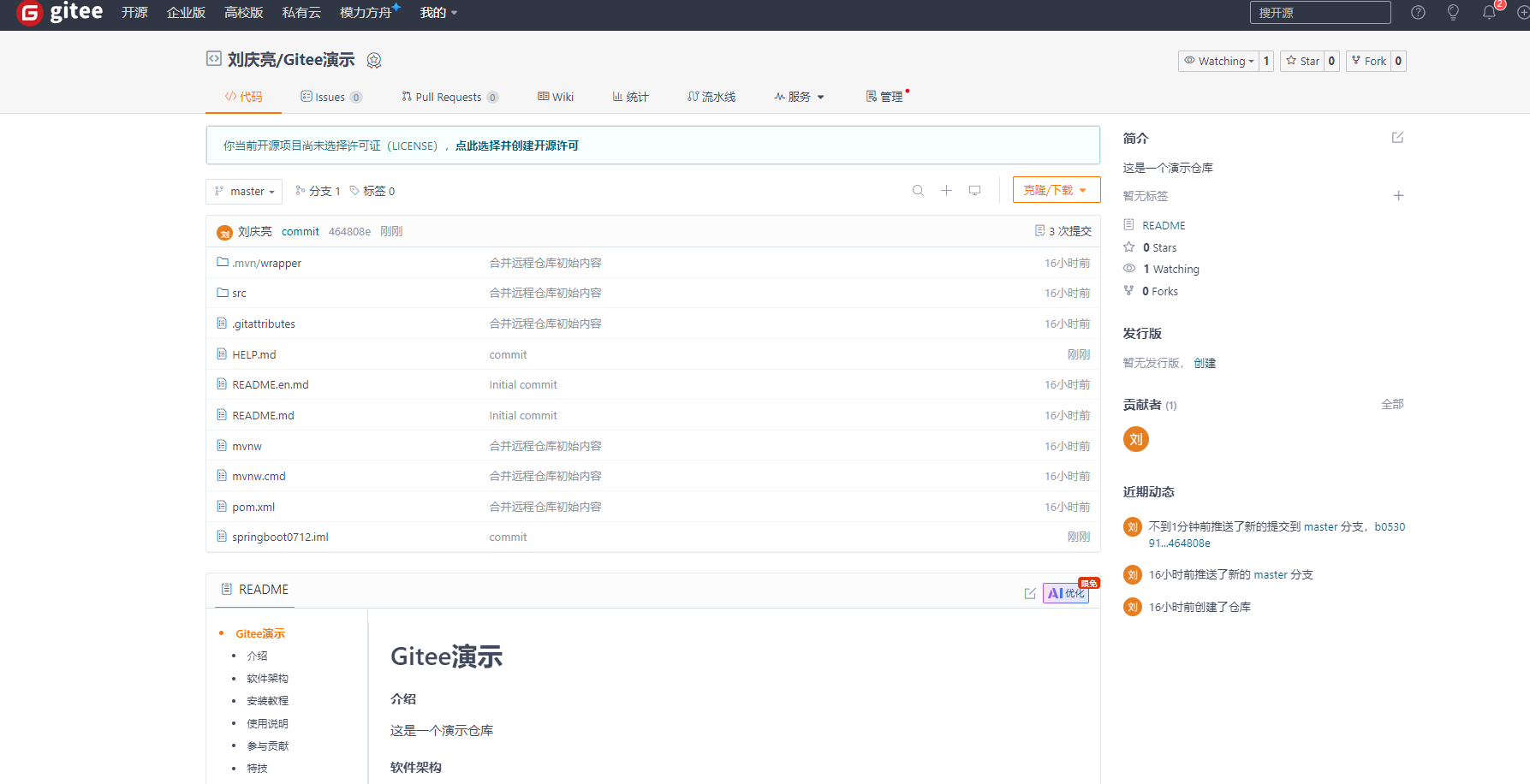Focus the 搜开源 search box
The image size is (1530, 784).
point(1320,12)
